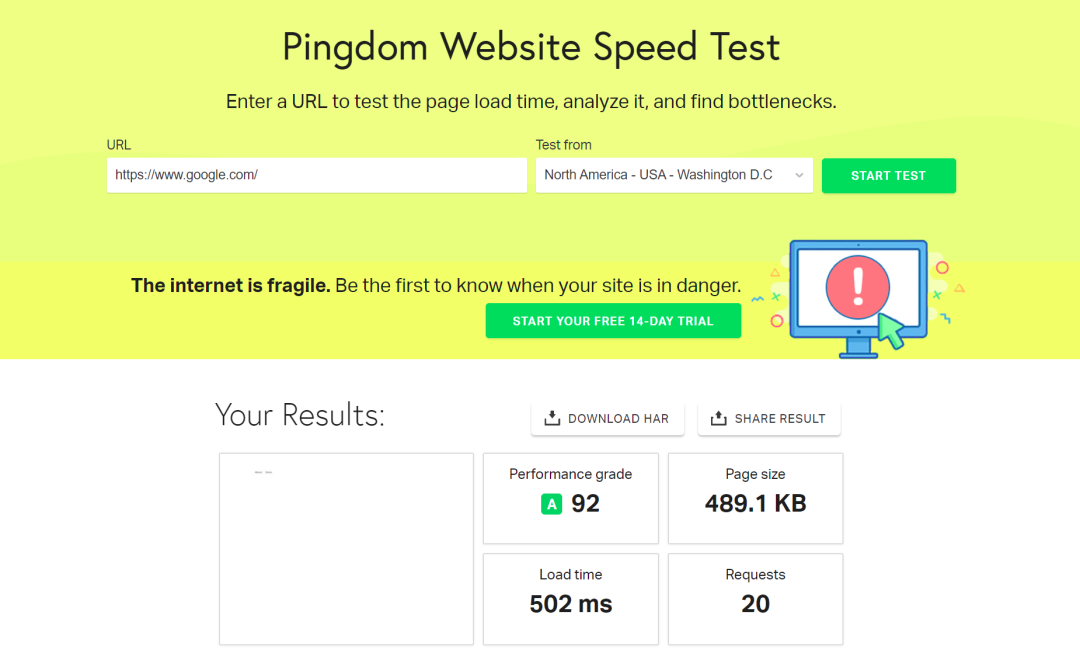Start your free 14-day trial

click(x=613, y=321)
